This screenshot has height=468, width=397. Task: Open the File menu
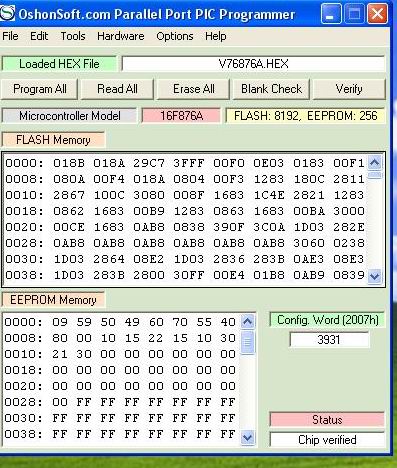[10, 36]
